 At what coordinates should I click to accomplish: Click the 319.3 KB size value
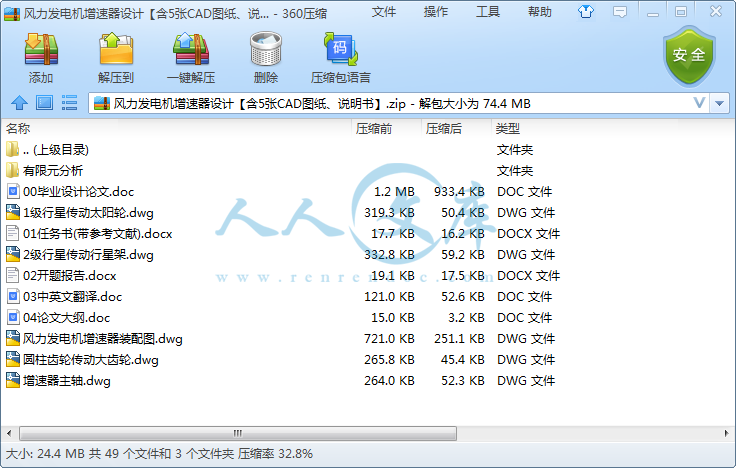pyautogui.click(x=389, y=213)
